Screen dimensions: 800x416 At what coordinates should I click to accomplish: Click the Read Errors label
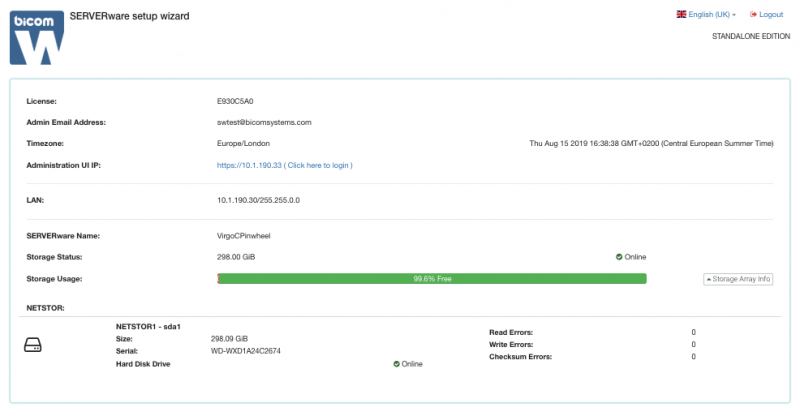click(511, 332)
